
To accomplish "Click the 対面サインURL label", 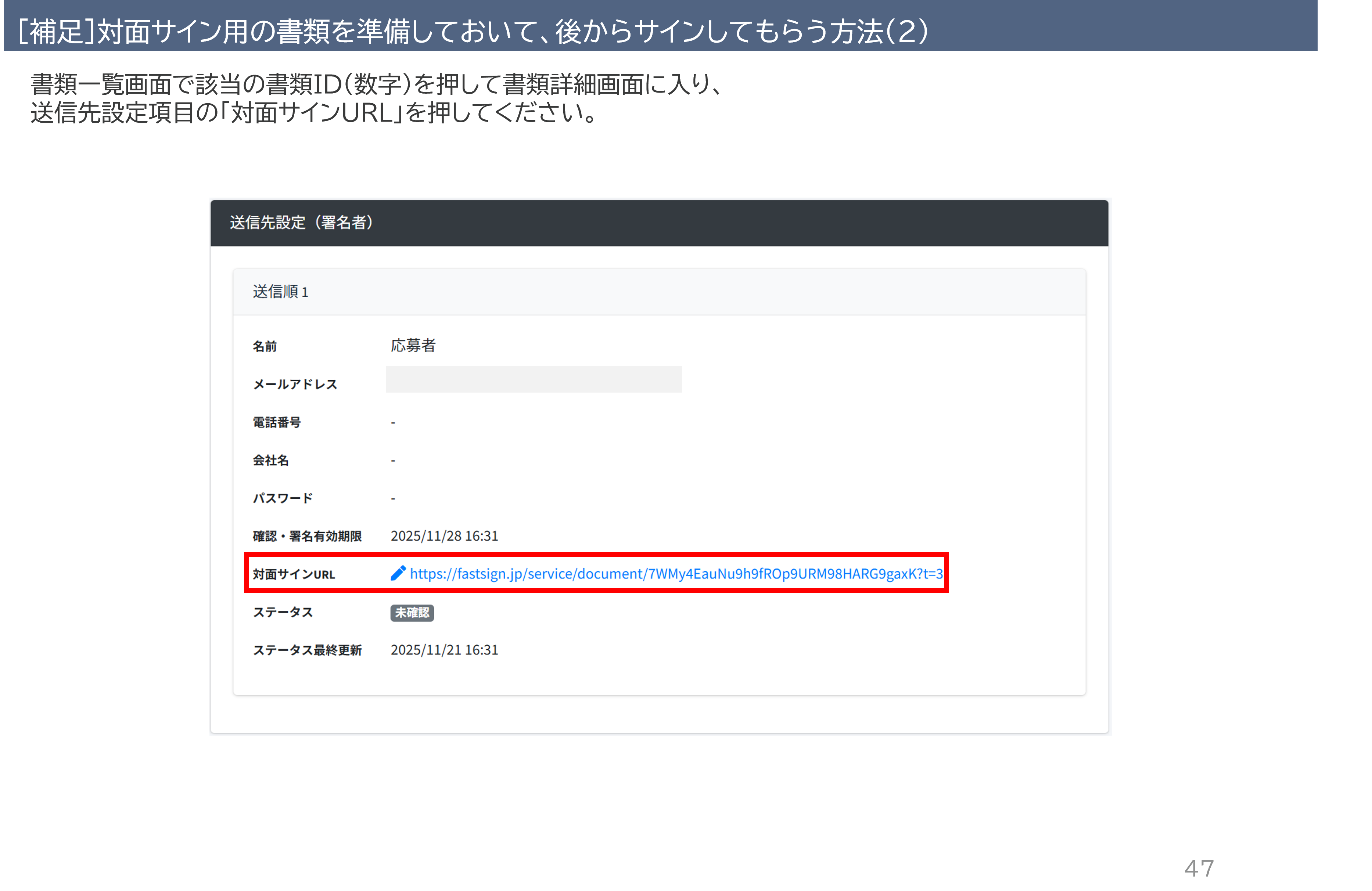I will pos(294,574).
